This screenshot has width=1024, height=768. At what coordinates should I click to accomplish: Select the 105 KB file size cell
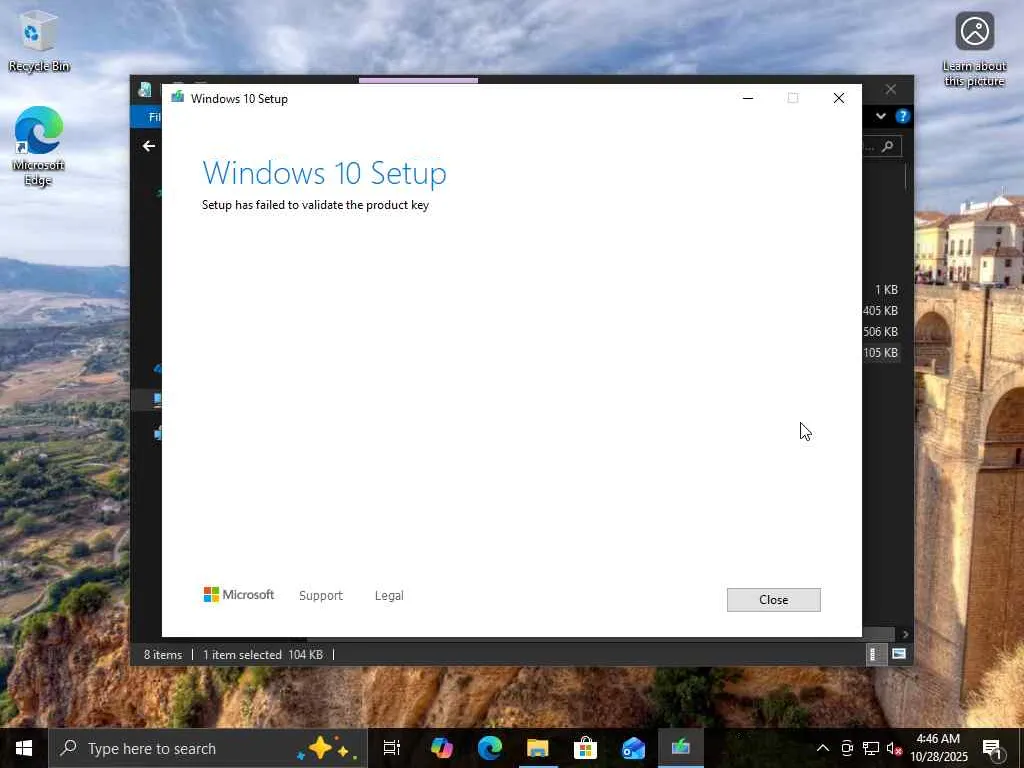click(880, 353)
